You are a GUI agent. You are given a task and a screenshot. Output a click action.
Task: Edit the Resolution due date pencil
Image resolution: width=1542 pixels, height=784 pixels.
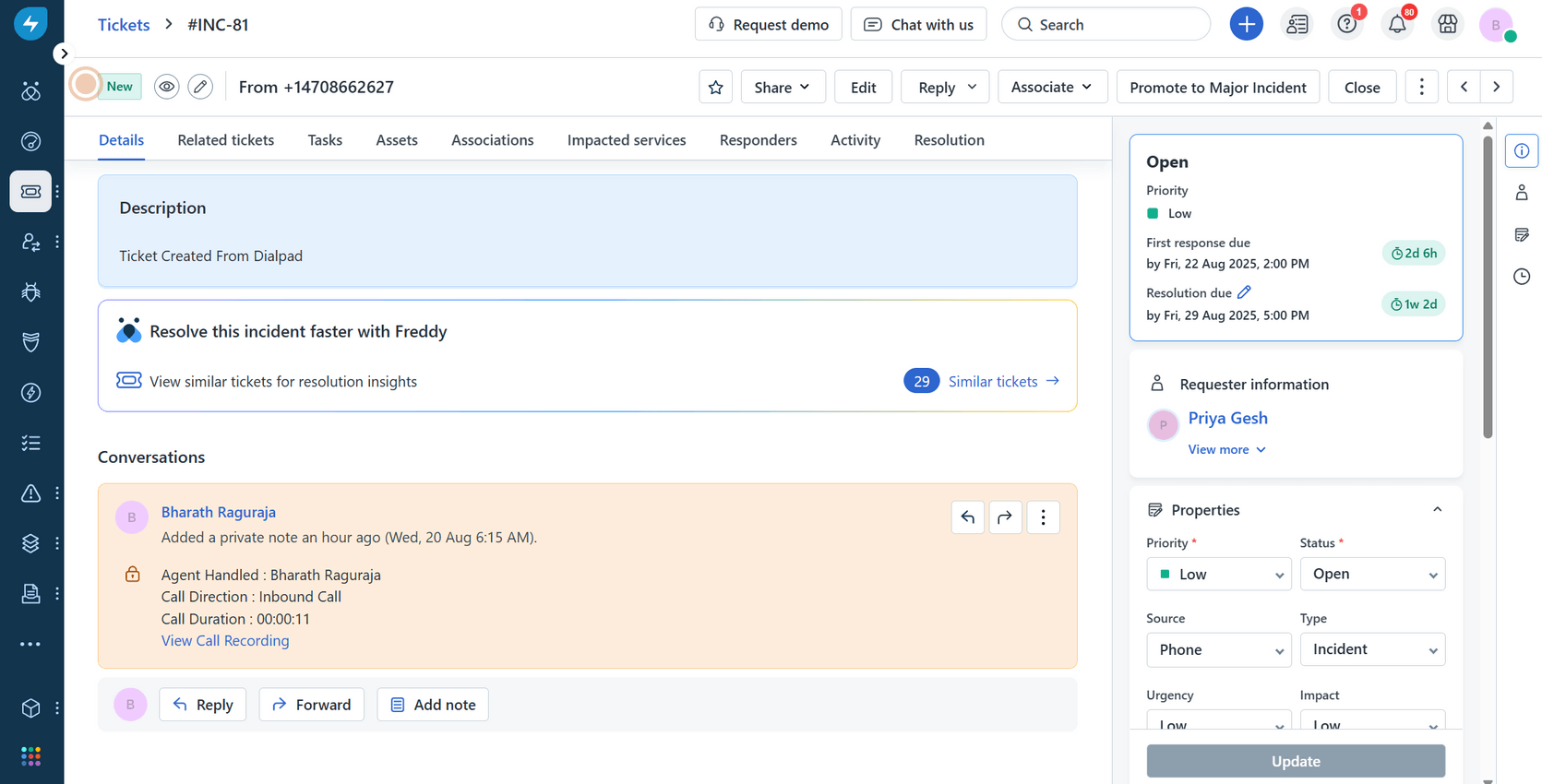coord(1244,292)
